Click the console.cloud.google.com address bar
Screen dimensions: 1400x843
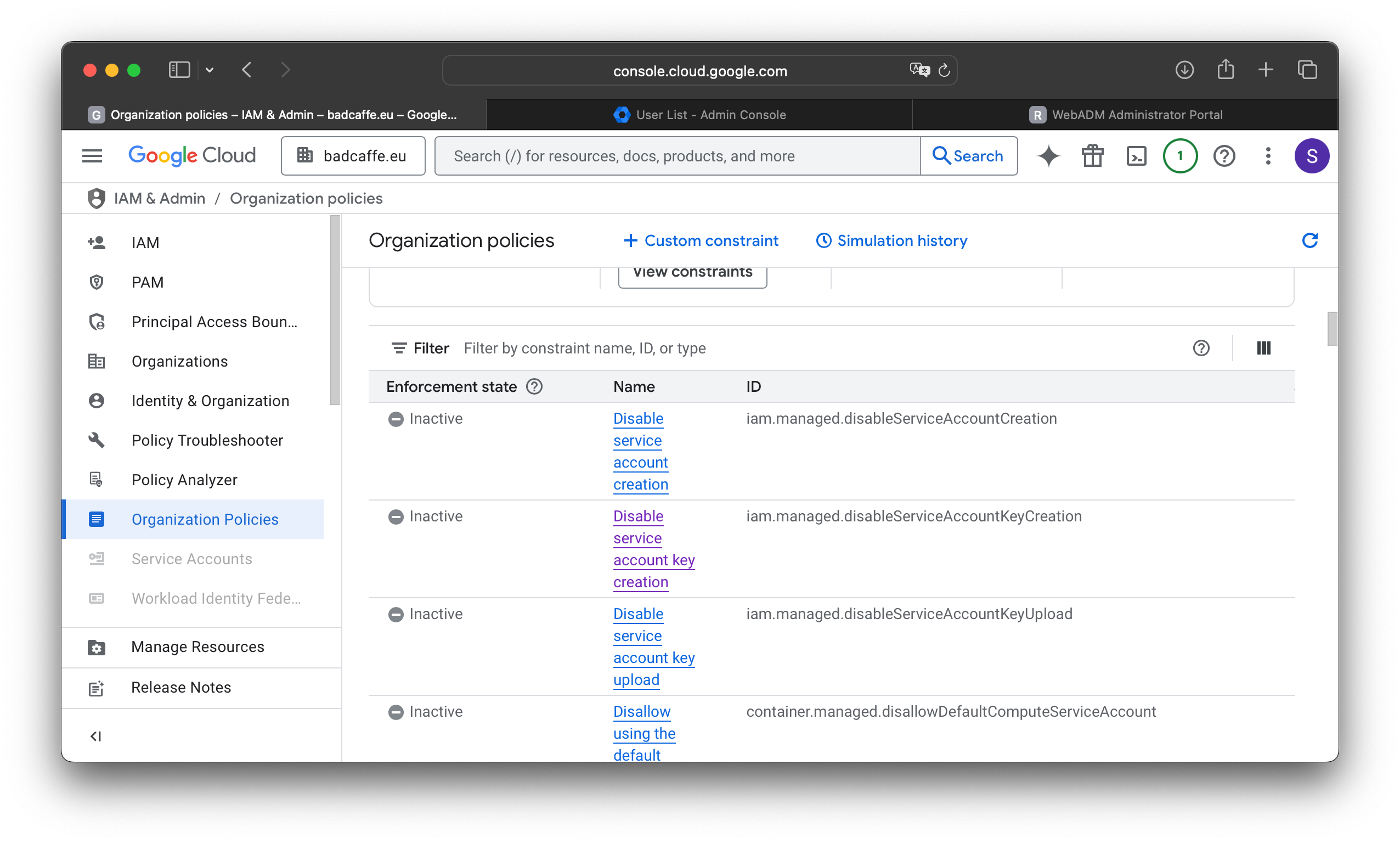point(699,70)
